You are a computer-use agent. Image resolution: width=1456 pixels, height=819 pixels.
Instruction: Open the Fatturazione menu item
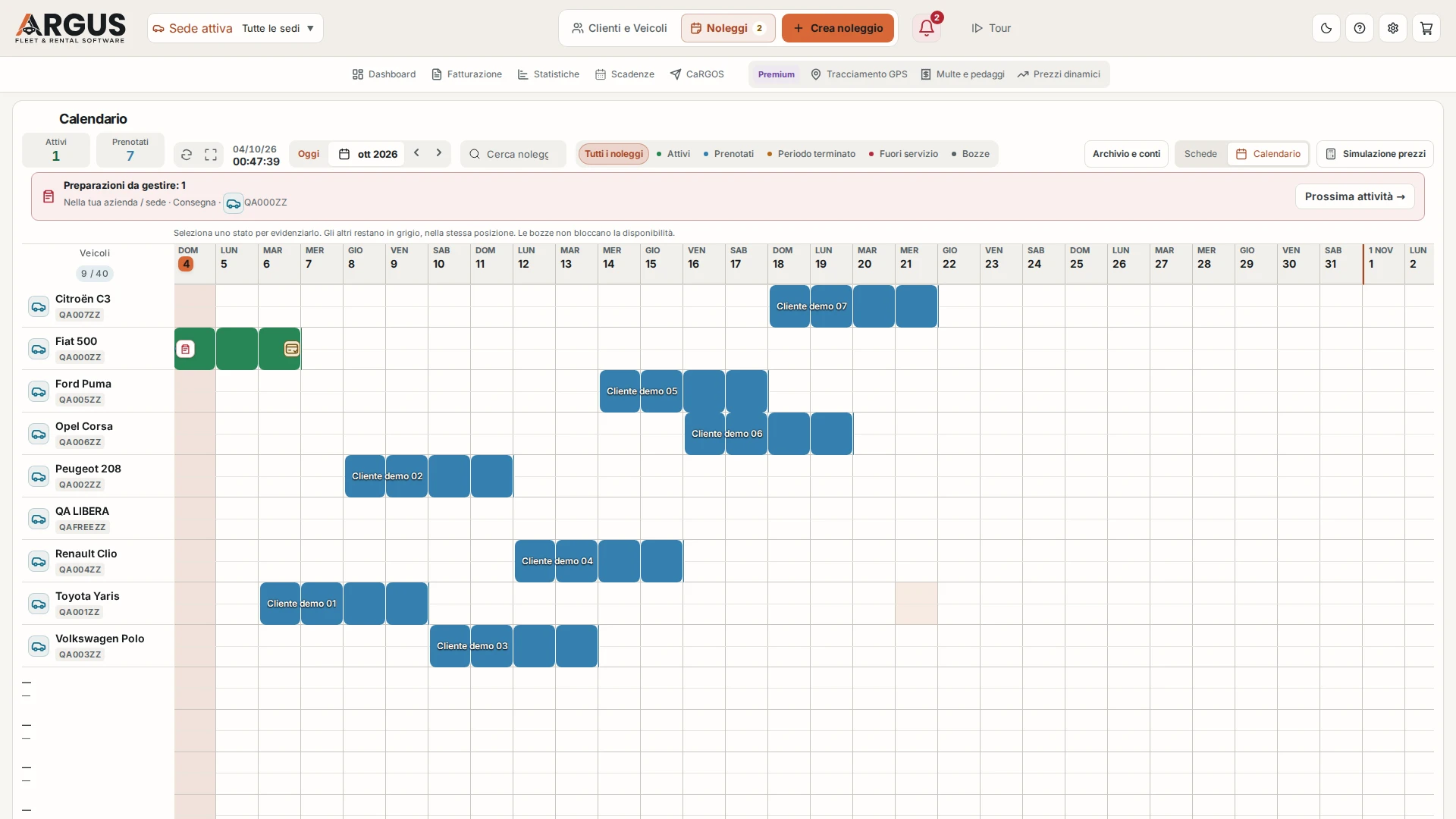click(x=467, y=74)
